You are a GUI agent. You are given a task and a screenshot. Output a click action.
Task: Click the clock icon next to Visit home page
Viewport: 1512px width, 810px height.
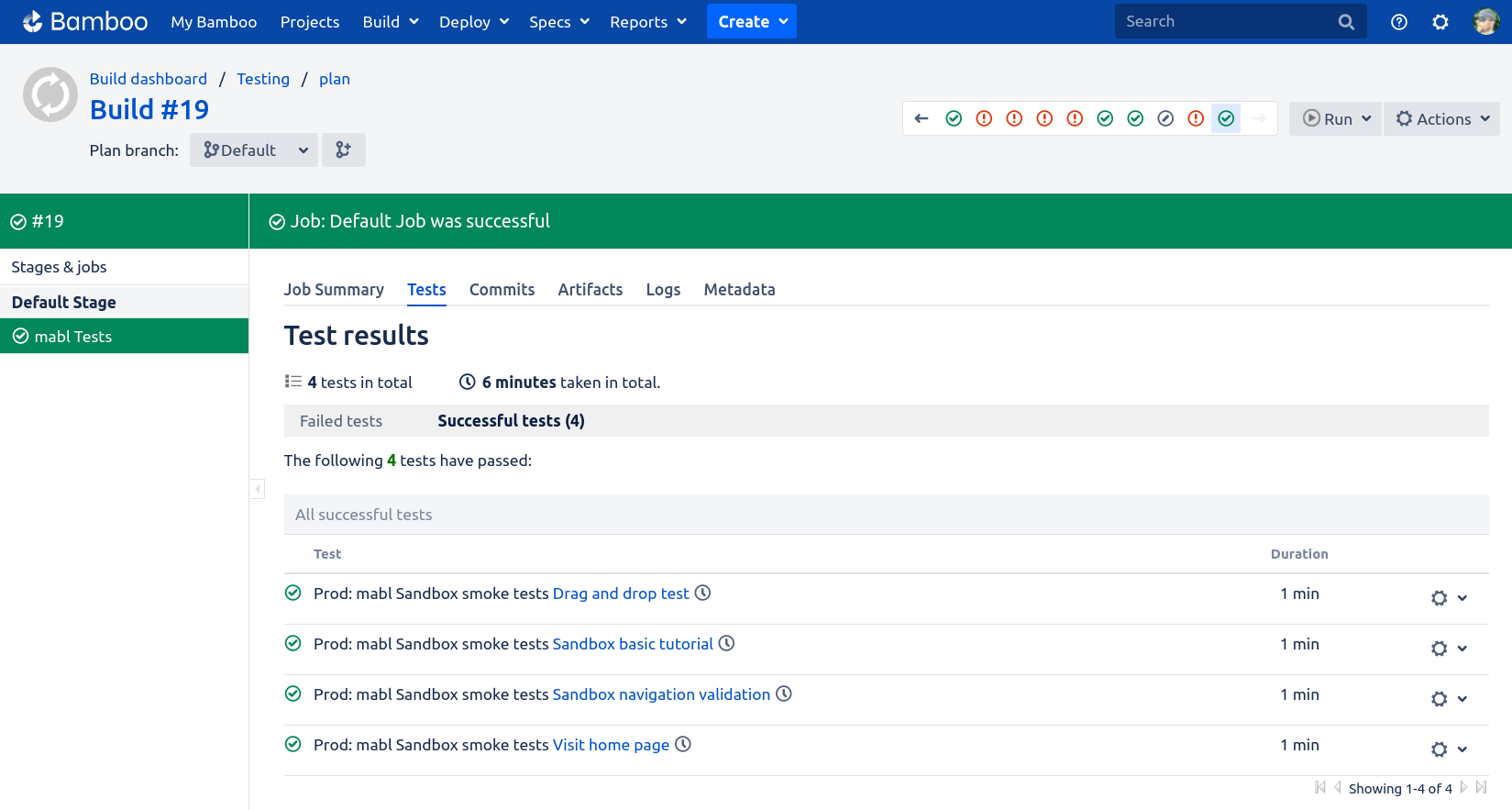tap(683, 744)
